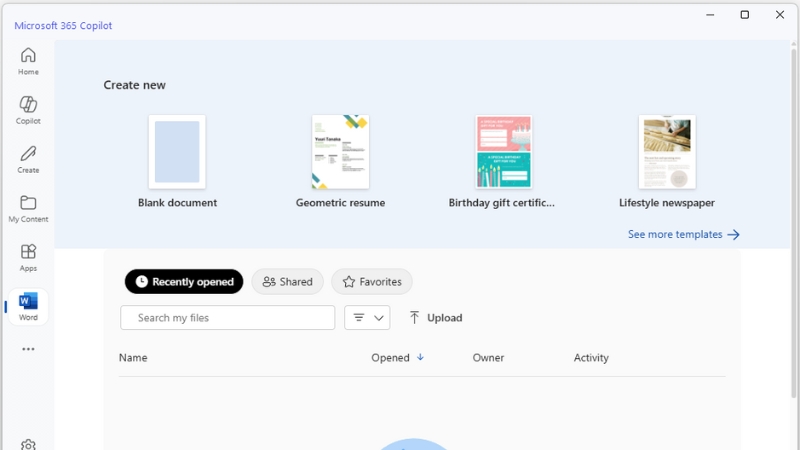Click the Microsoft 365 Copilot title
This screenshot has width=800, height=450.
pyautogui.click(x=63, y=26)
